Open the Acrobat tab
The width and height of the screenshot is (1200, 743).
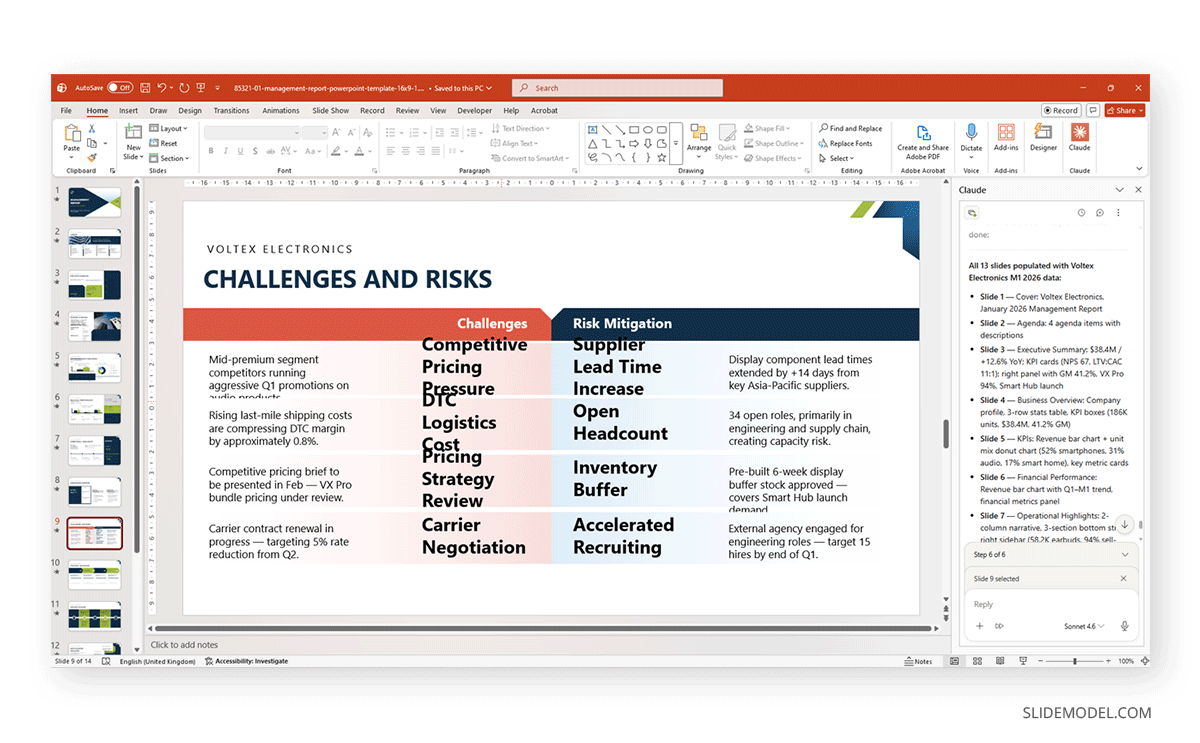coord(545,111)
